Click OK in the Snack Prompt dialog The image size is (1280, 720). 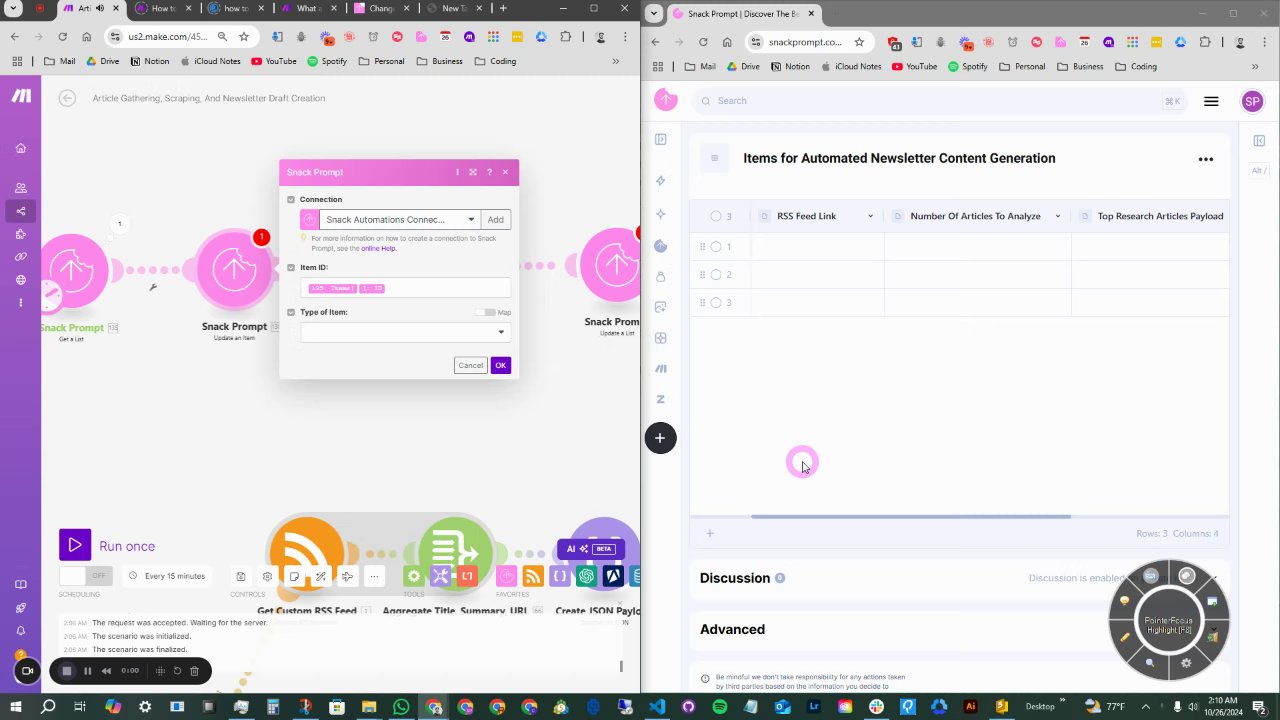coord(501,365)
